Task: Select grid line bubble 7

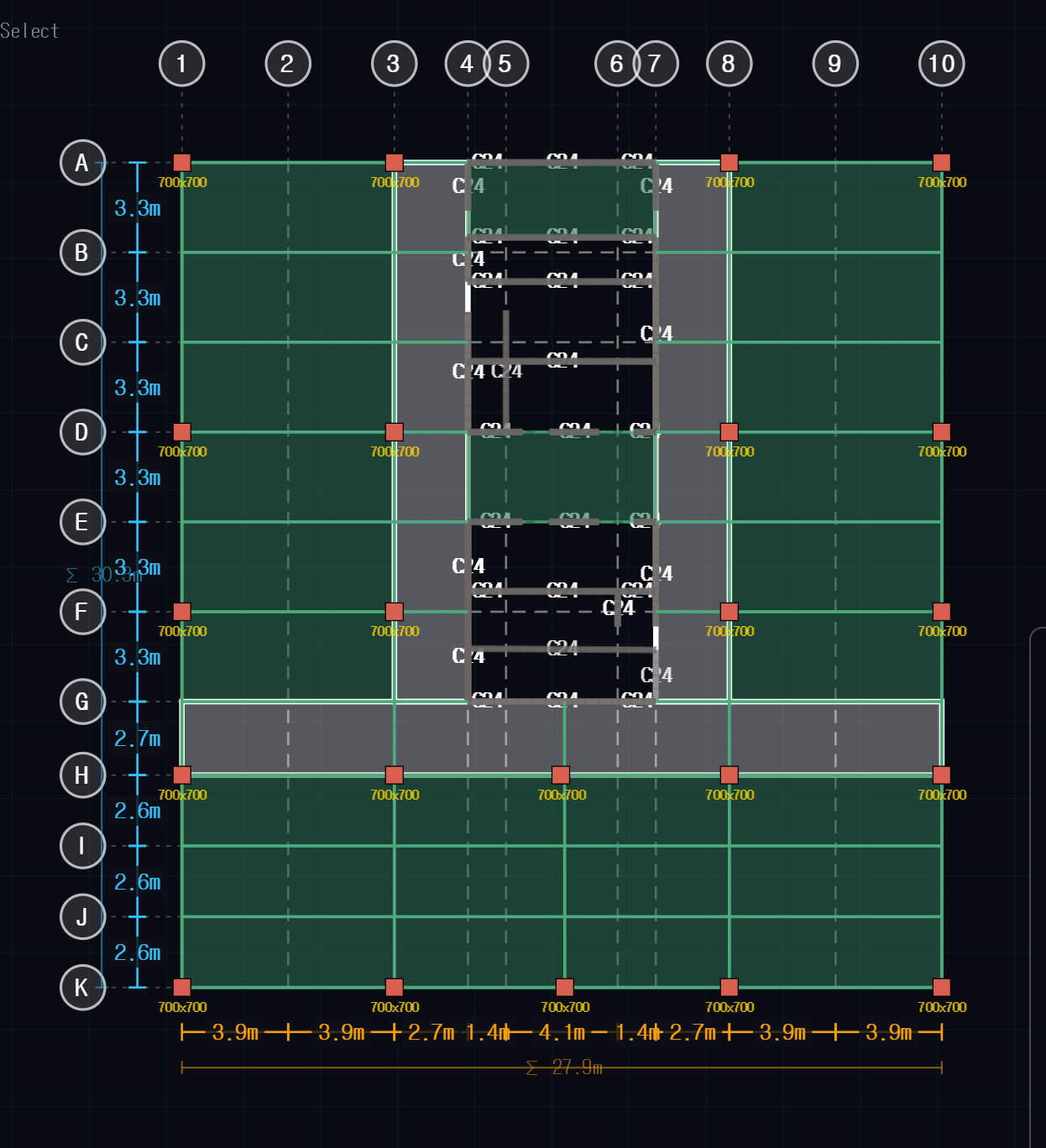Action: [x=656, y=64]
